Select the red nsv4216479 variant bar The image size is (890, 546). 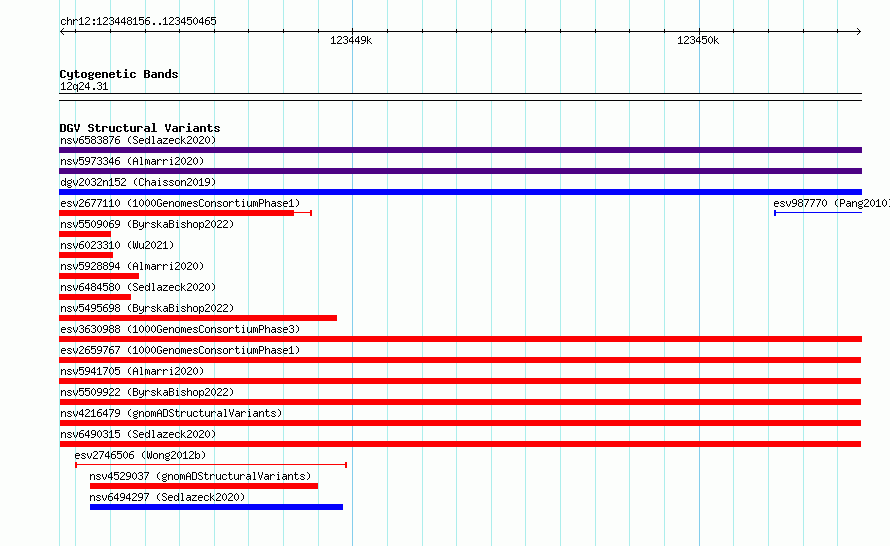(460, 423)
